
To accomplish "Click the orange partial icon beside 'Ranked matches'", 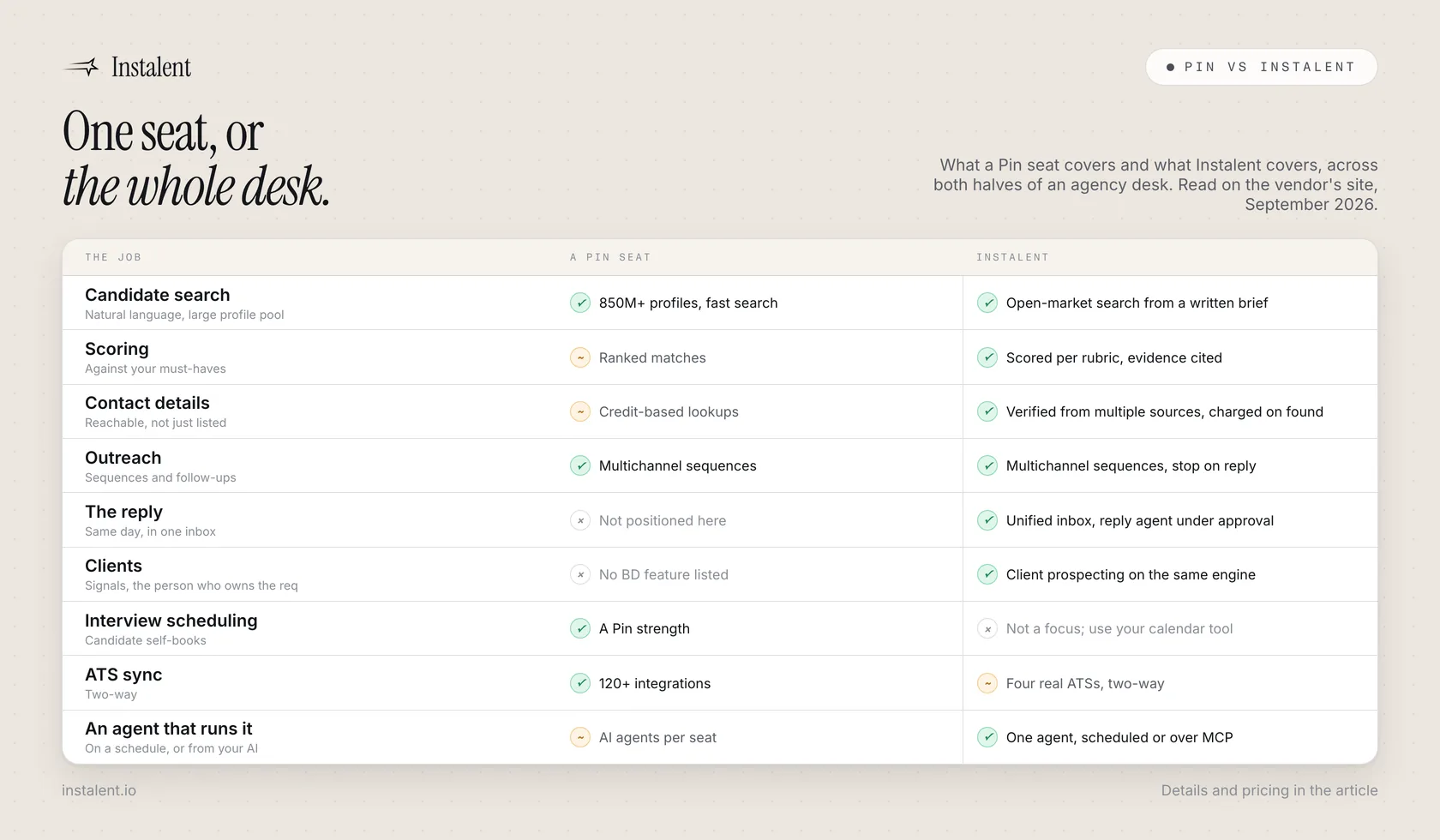I will 580,357.
